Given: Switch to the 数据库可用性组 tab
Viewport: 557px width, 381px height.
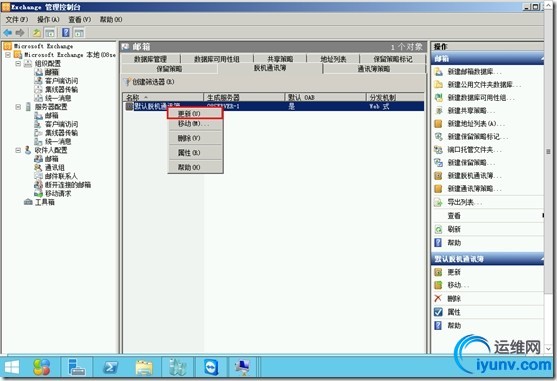Looking at the screenshot, I should click(x=217, y=59).
